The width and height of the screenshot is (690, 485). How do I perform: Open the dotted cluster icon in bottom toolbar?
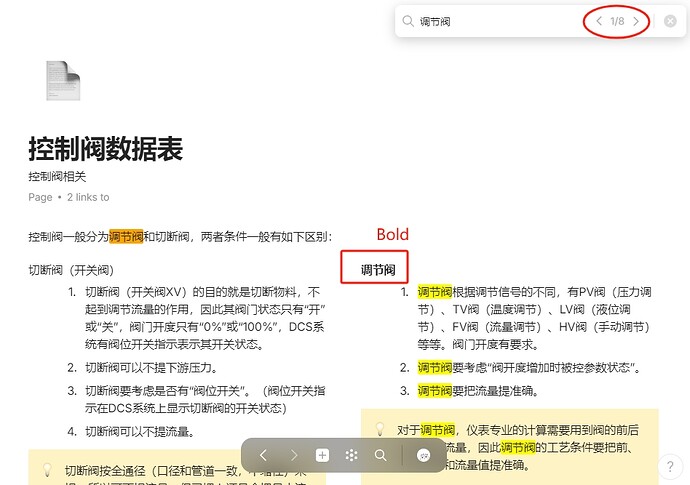(x=351, y=455)
